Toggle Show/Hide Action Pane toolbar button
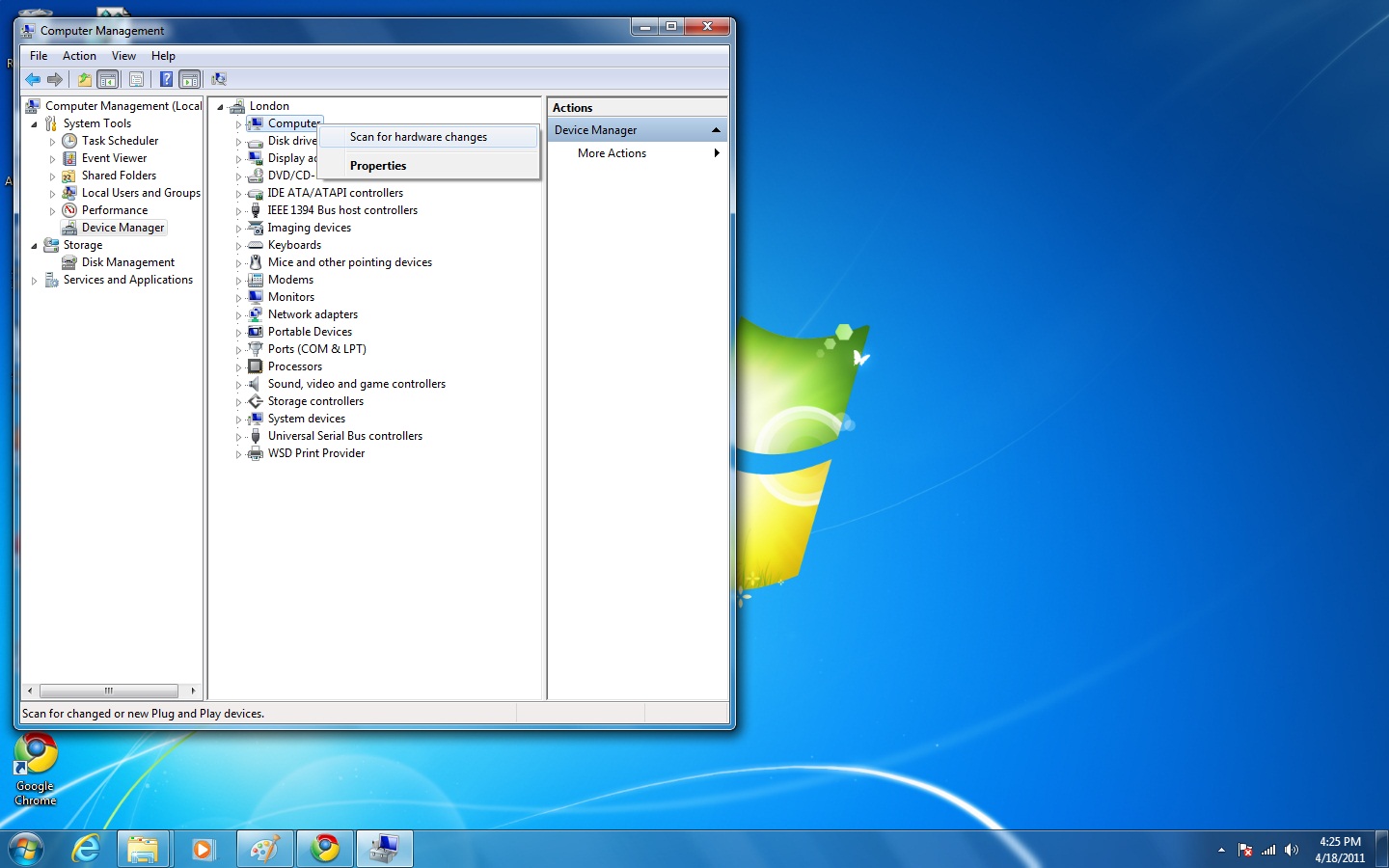The image size is (1389, 868). coord(190,79)
